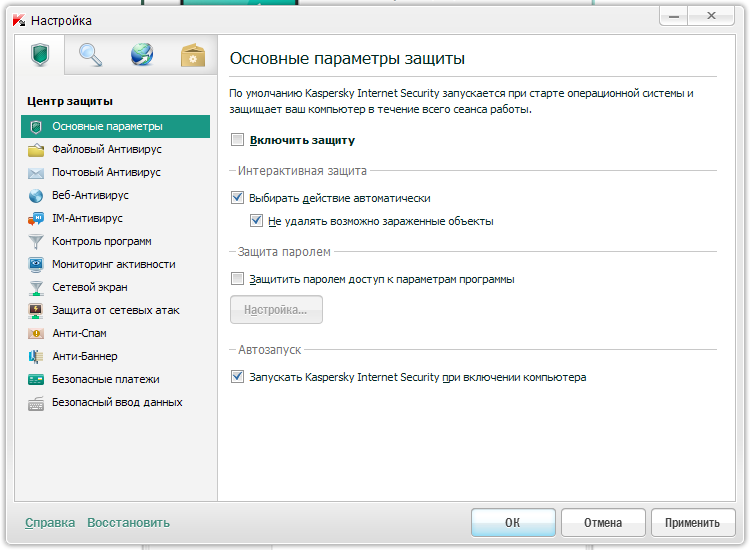The width and height of the screenshot is (750, 550).
Task: Close the Настройка window
Action: 711,16
